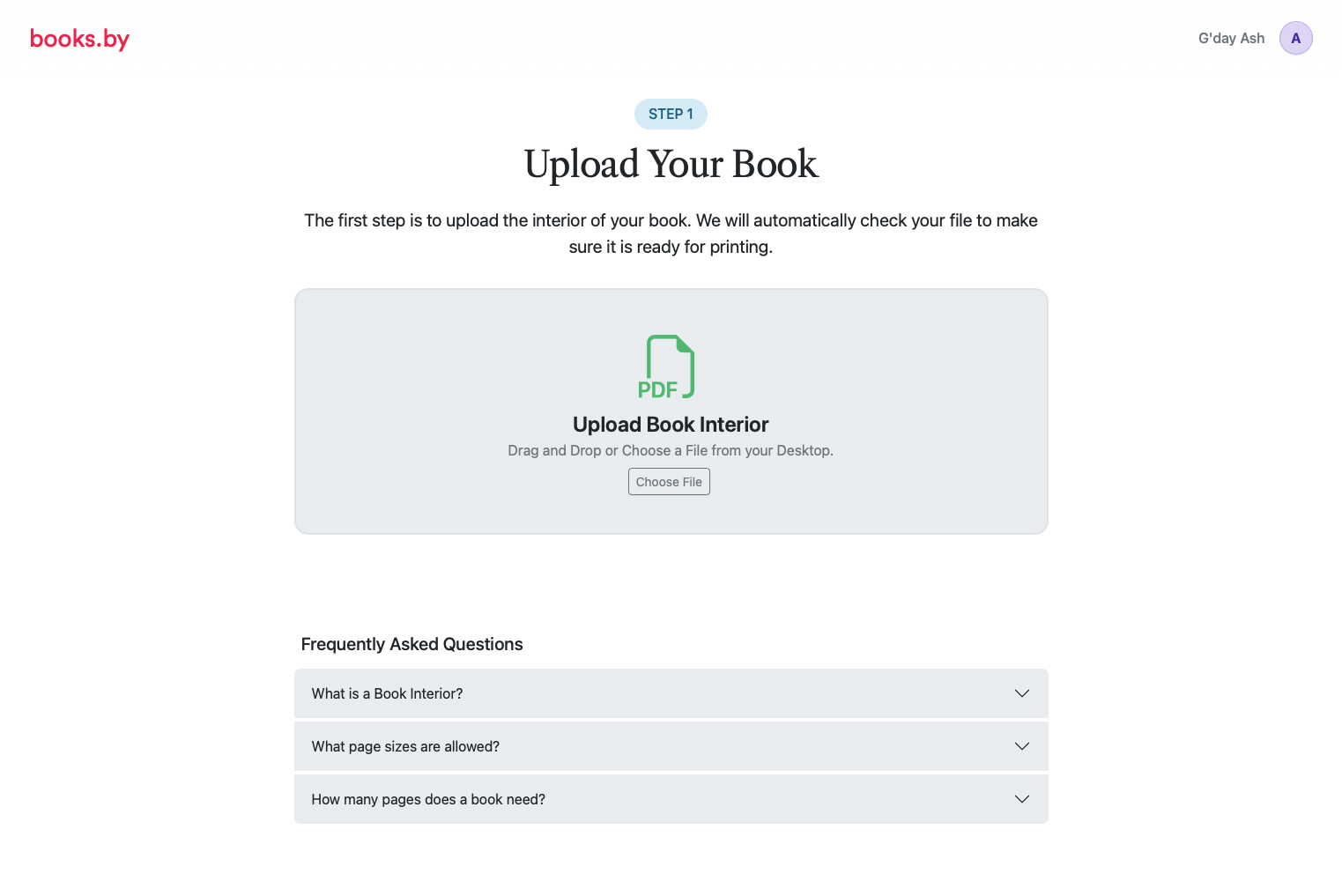The image size is (1342, 896).
Task: Click the chevron beside What is a Book Interior
Action: (1022, 693)
